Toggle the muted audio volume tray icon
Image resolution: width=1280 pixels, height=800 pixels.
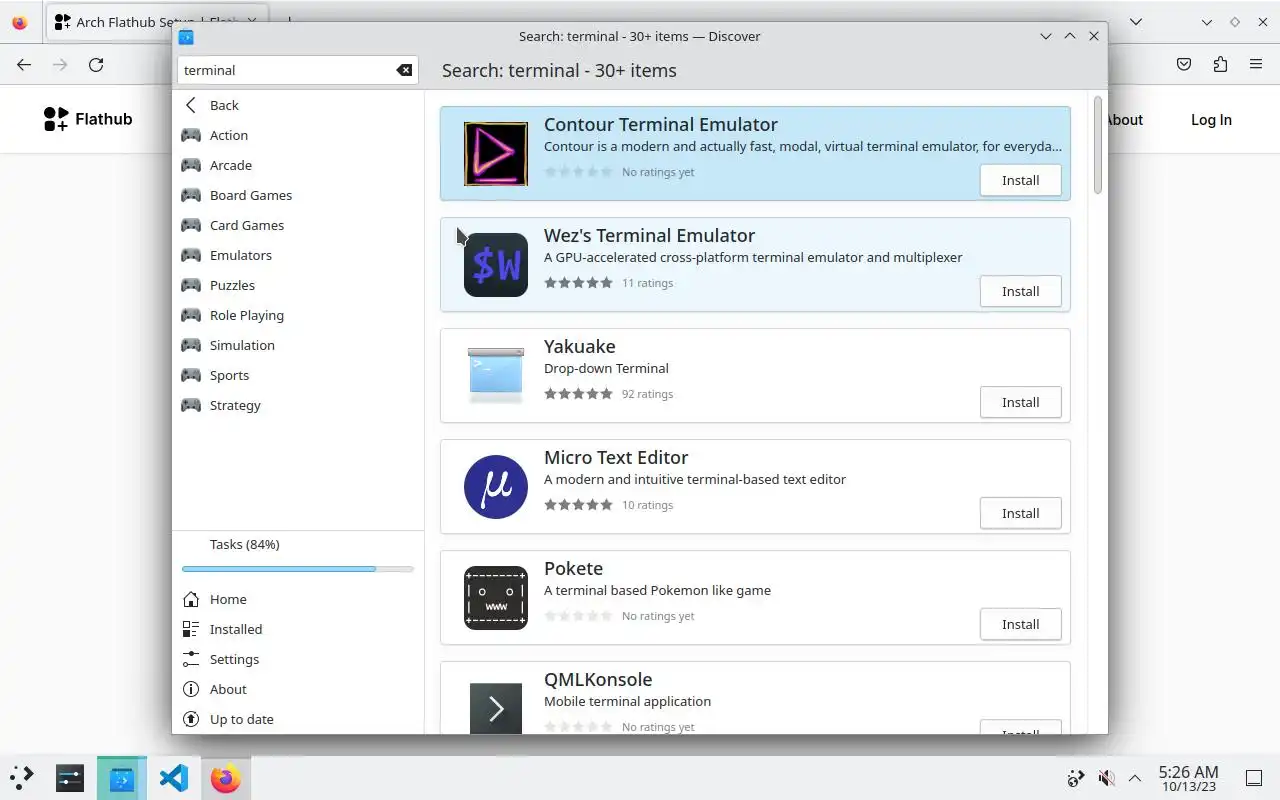1106,778
